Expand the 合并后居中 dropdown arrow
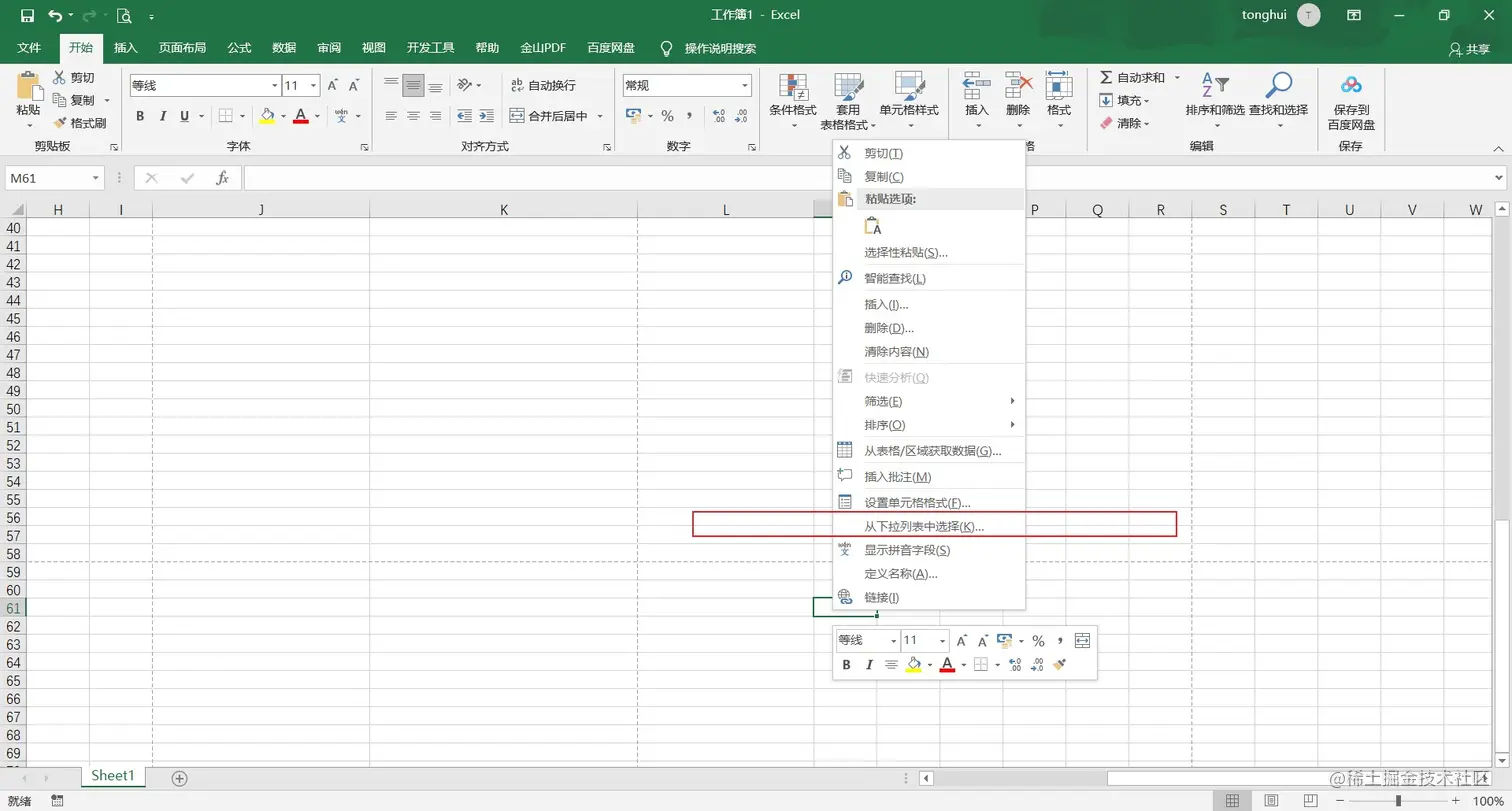The height and width of the screenshot is (811, 1512). pyautogui.click(x=600, y=116)
